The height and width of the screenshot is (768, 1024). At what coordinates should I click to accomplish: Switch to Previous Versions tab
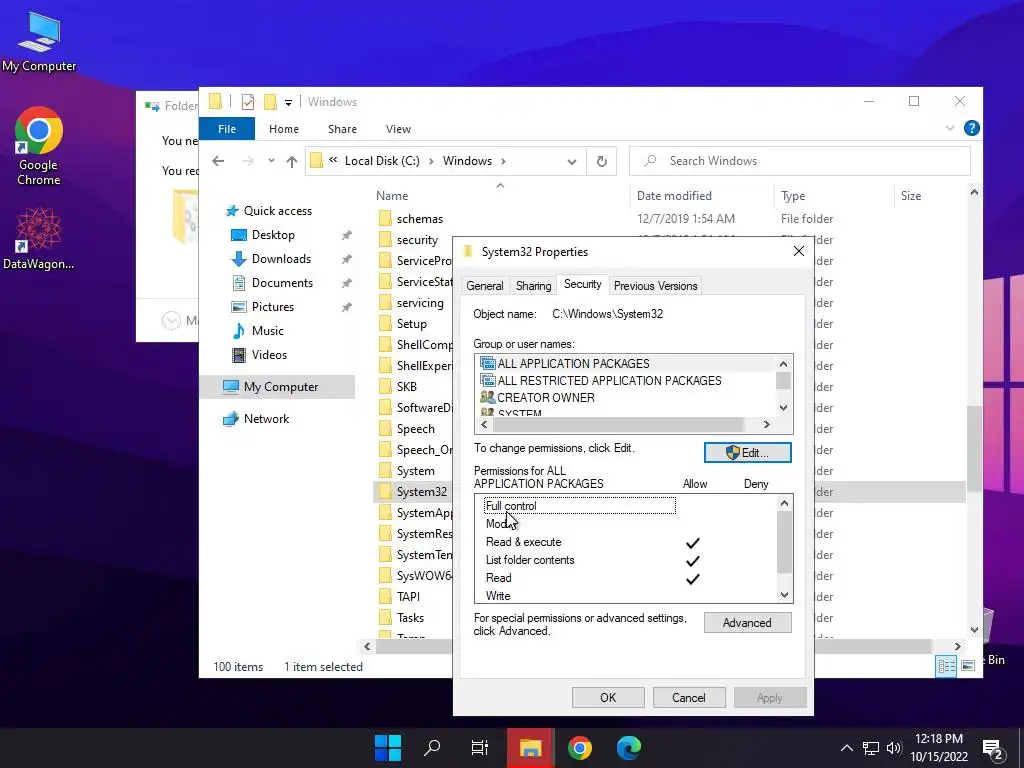655,286
